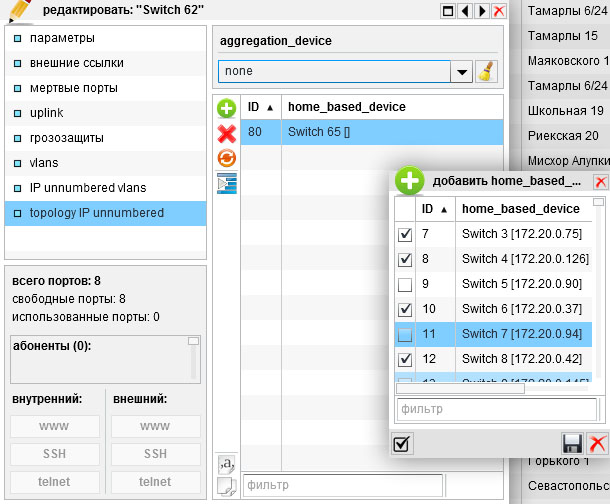610x504 pixels.
Task: Click the red cancel X beside save icon
Action: 597,444
